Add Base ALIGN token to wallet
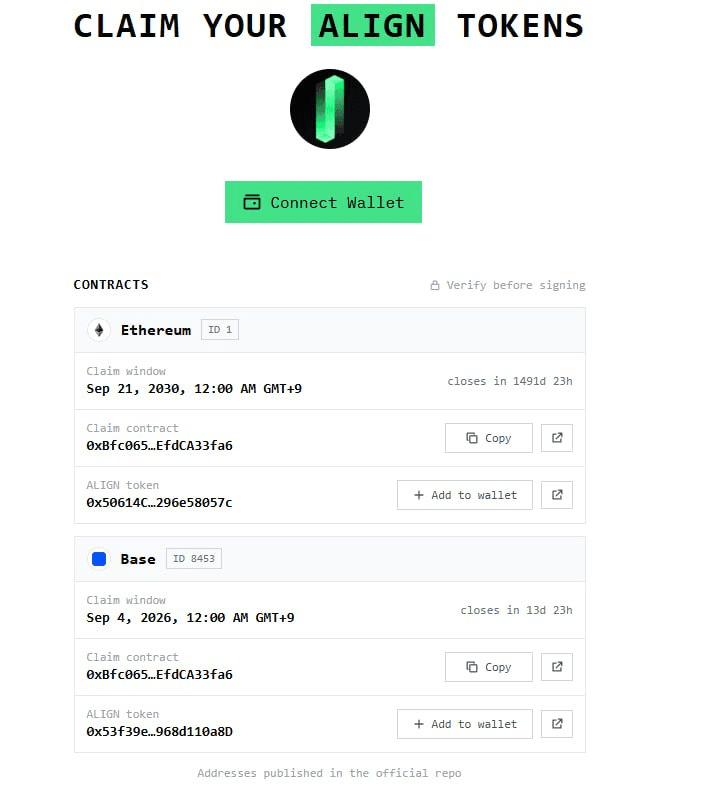 click(x=465, y=724)
